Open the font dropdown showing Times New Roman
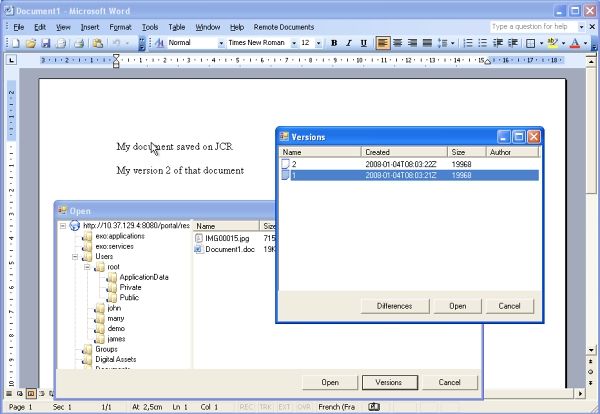Screen dimensions: 600x414 tap(294, 44)
